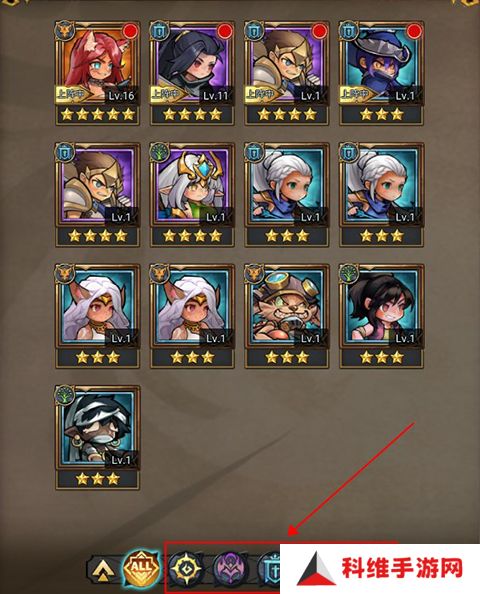Viewport: 480px width, 594px height.
Task: Click the tree faction badge on the elf card
Action: point(159,152)
